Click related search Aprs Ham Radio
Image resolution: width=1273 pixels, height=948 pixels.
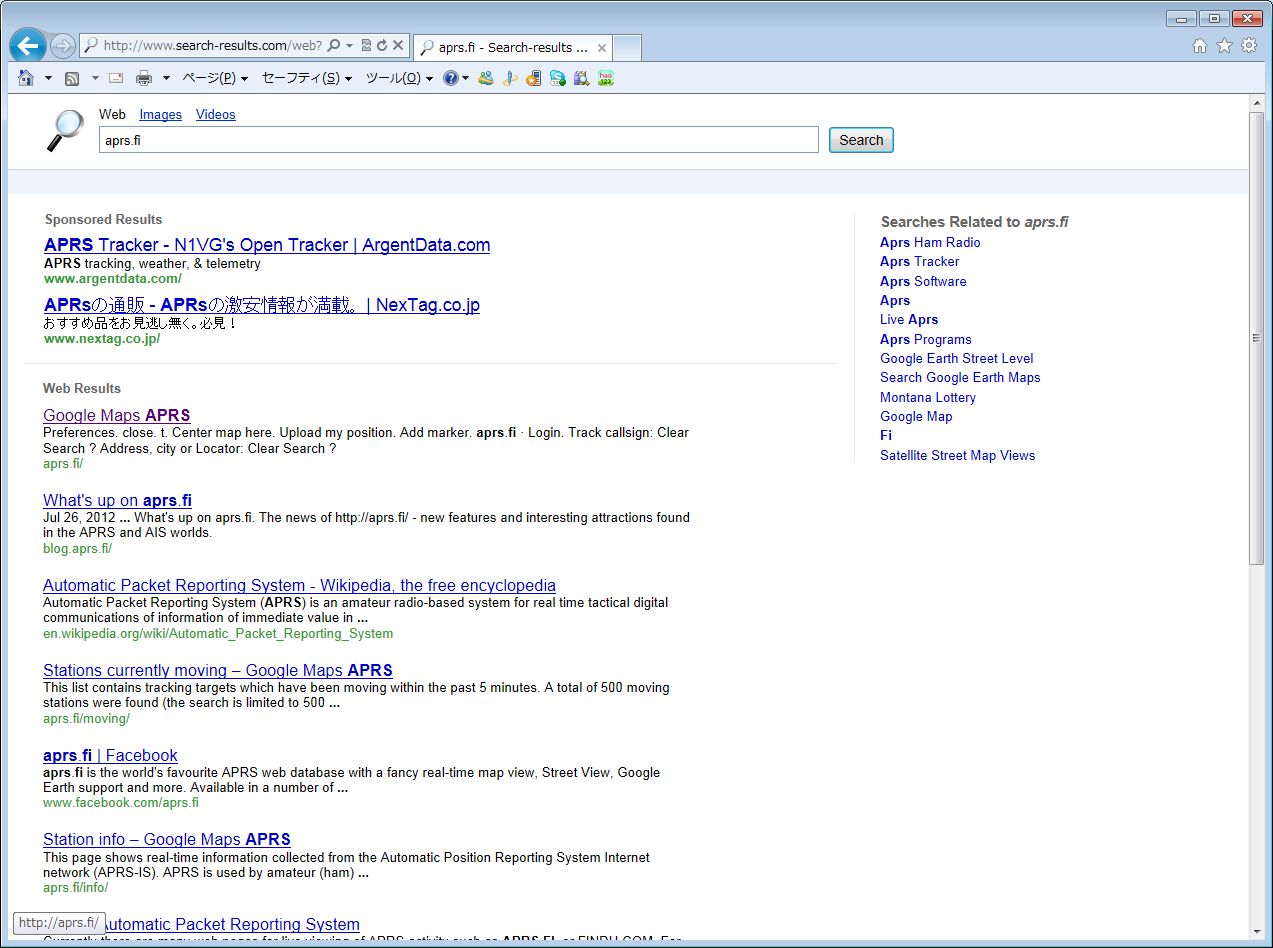point(930,242)
